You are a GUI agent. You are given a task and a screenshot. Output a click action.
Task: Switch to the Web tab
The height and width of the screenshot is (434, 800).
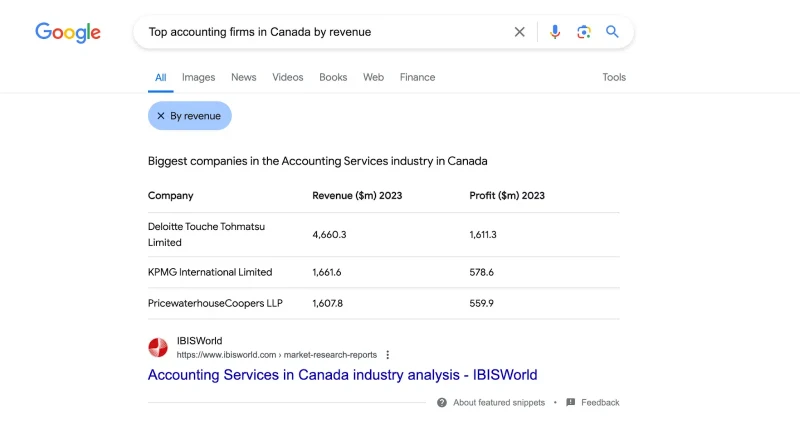point(373,78)
